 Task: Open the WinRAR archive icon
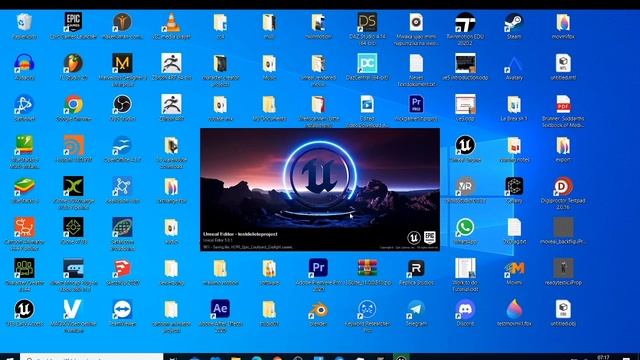coord(367,268)
